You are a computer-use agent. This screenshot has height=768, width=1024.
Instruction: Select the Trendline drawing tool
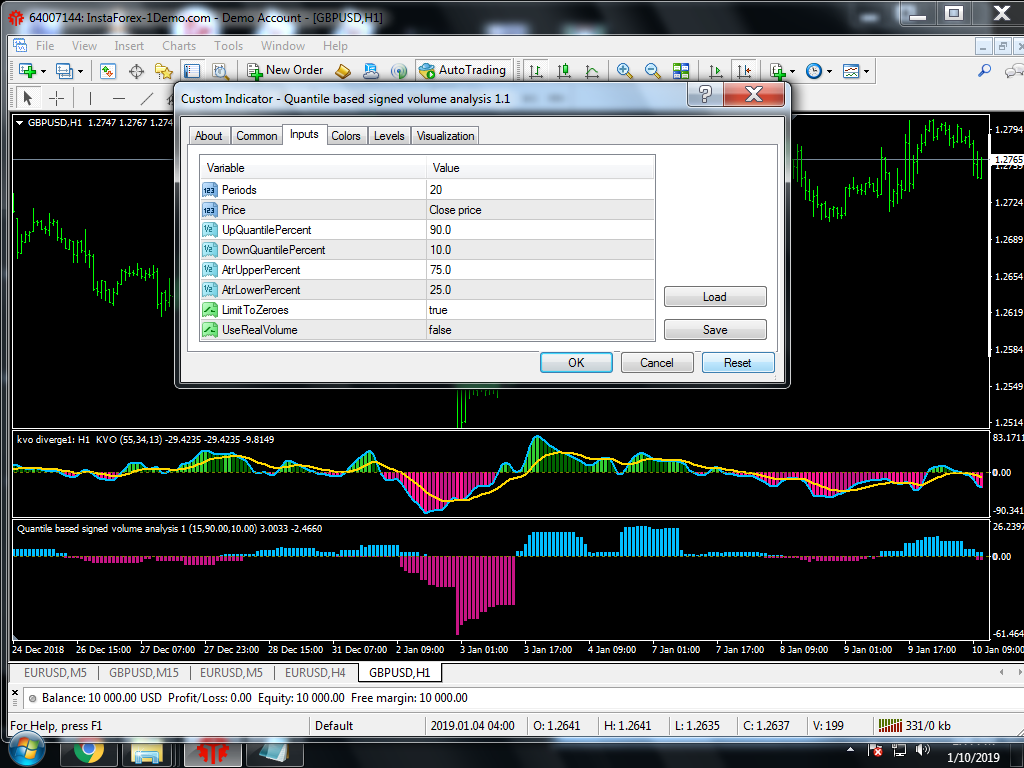click(147, 99)
